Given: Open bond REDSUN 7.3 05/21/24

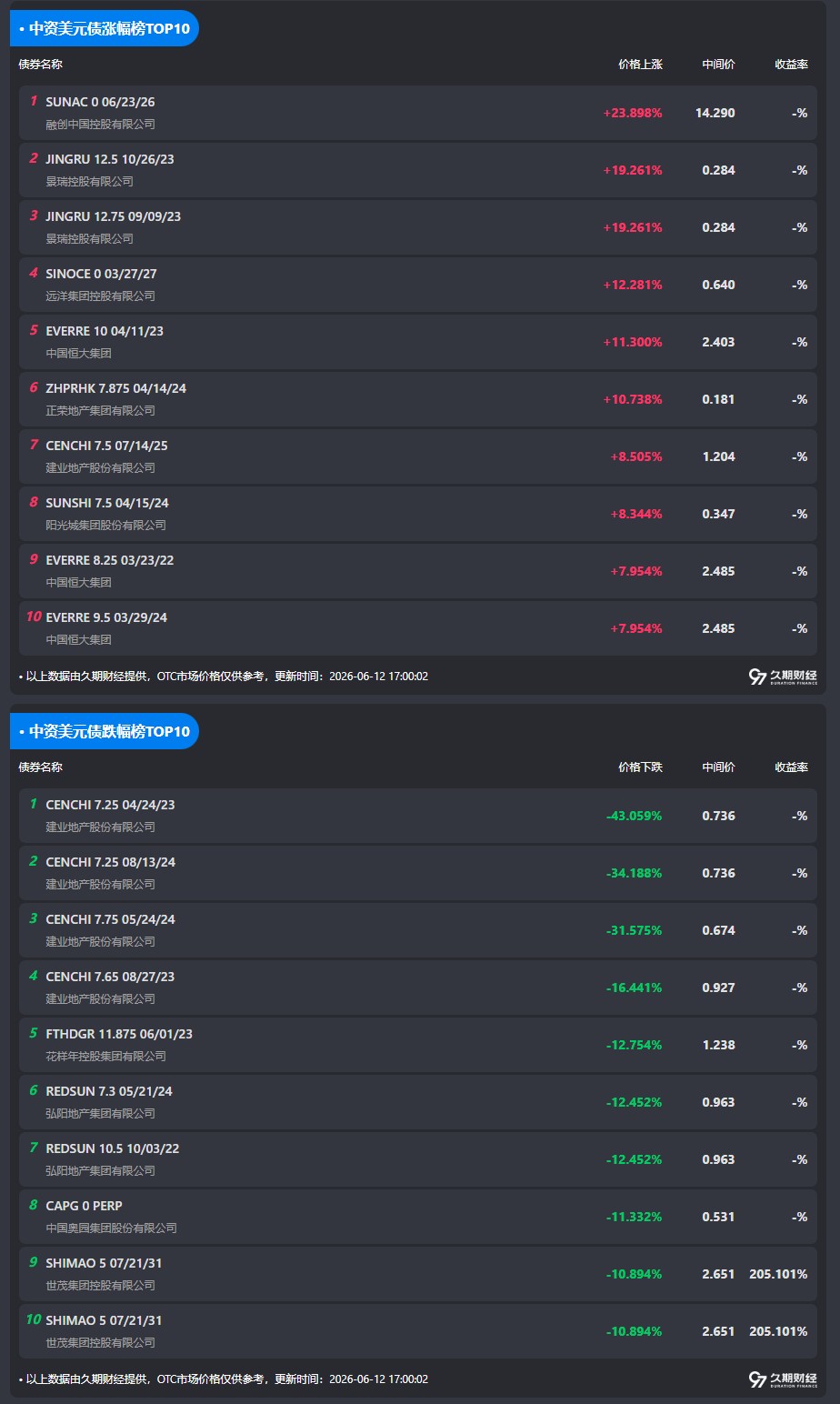Looking at the screenshot, I should point(109,1091).
